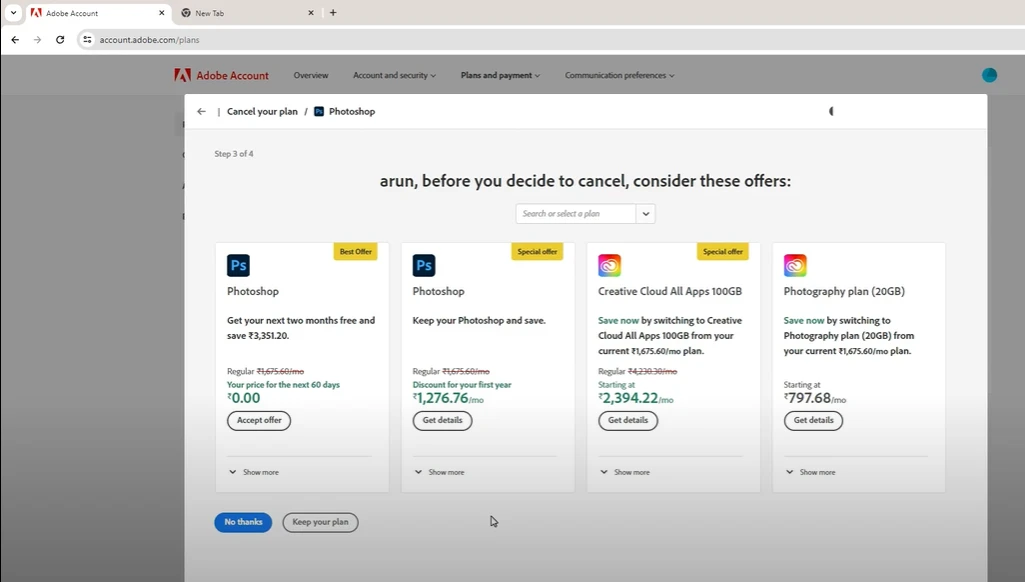Expand the Plans and payment menu
The height and width of the screenshot is (582, 1025).
(500, 75)
